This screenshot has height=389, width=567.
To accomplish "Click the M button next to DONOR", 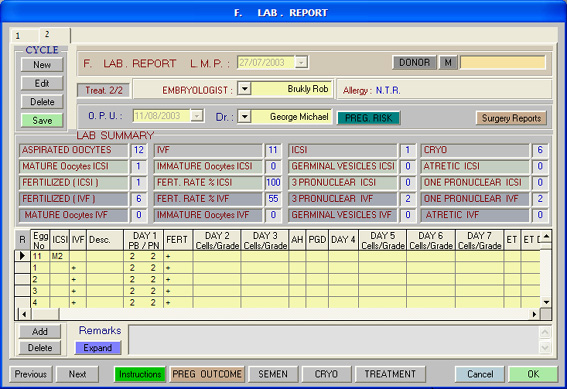I will tap(448, 63).
